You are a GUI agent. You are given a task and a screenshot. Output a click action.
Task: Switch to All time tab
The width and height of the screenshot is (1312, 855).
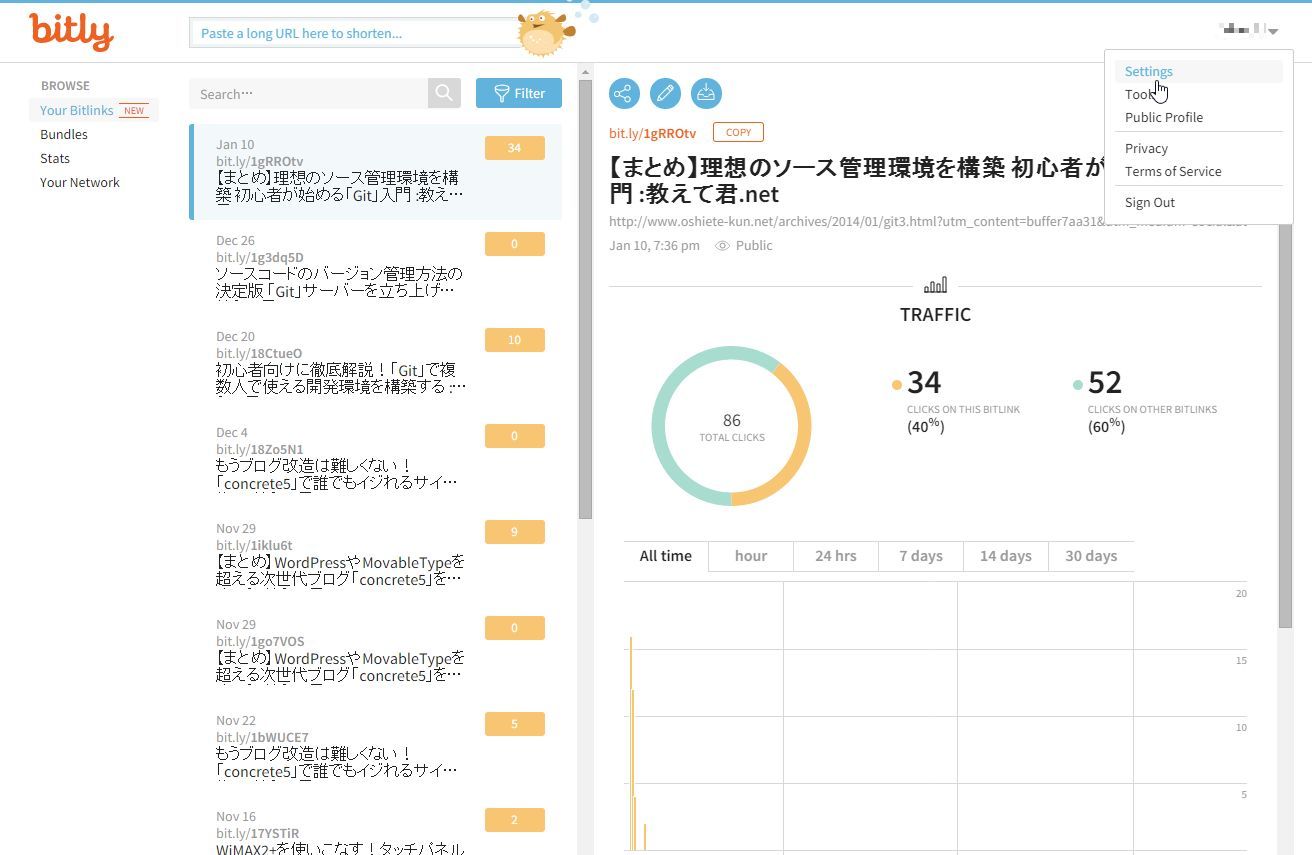666,556
